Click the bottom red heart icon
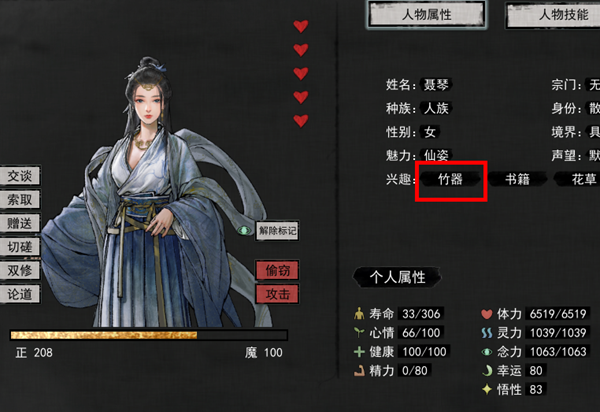 point(301,121)
